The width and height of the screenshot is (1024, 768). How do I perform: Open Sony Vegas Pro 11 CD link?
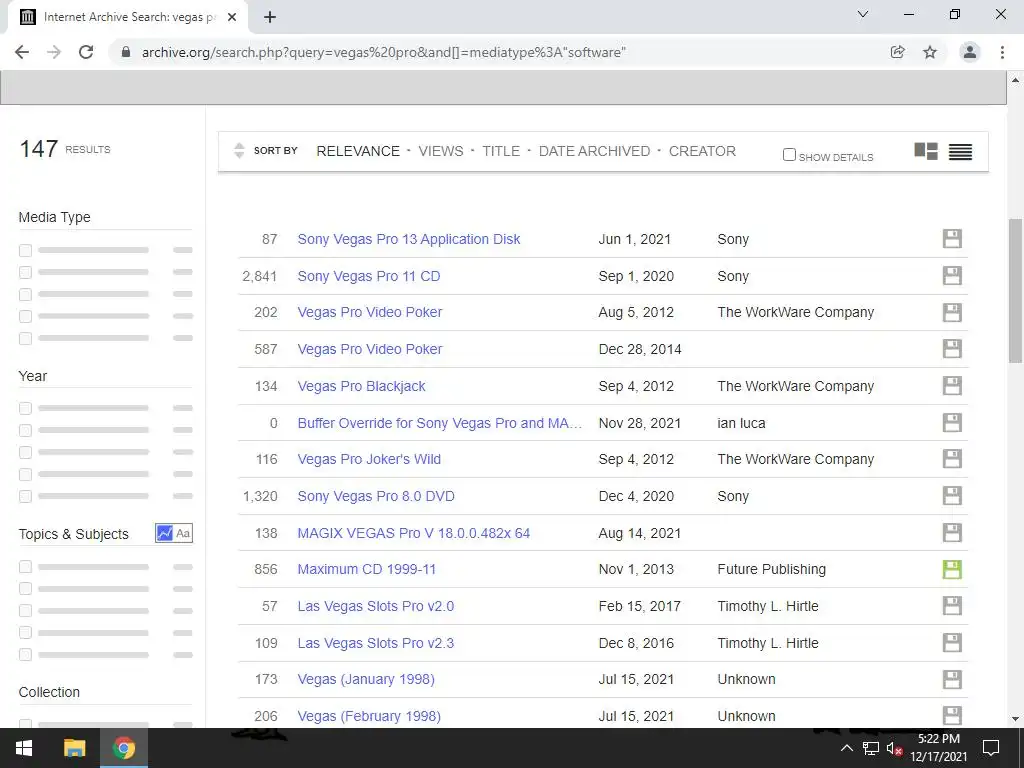point(369,276)
